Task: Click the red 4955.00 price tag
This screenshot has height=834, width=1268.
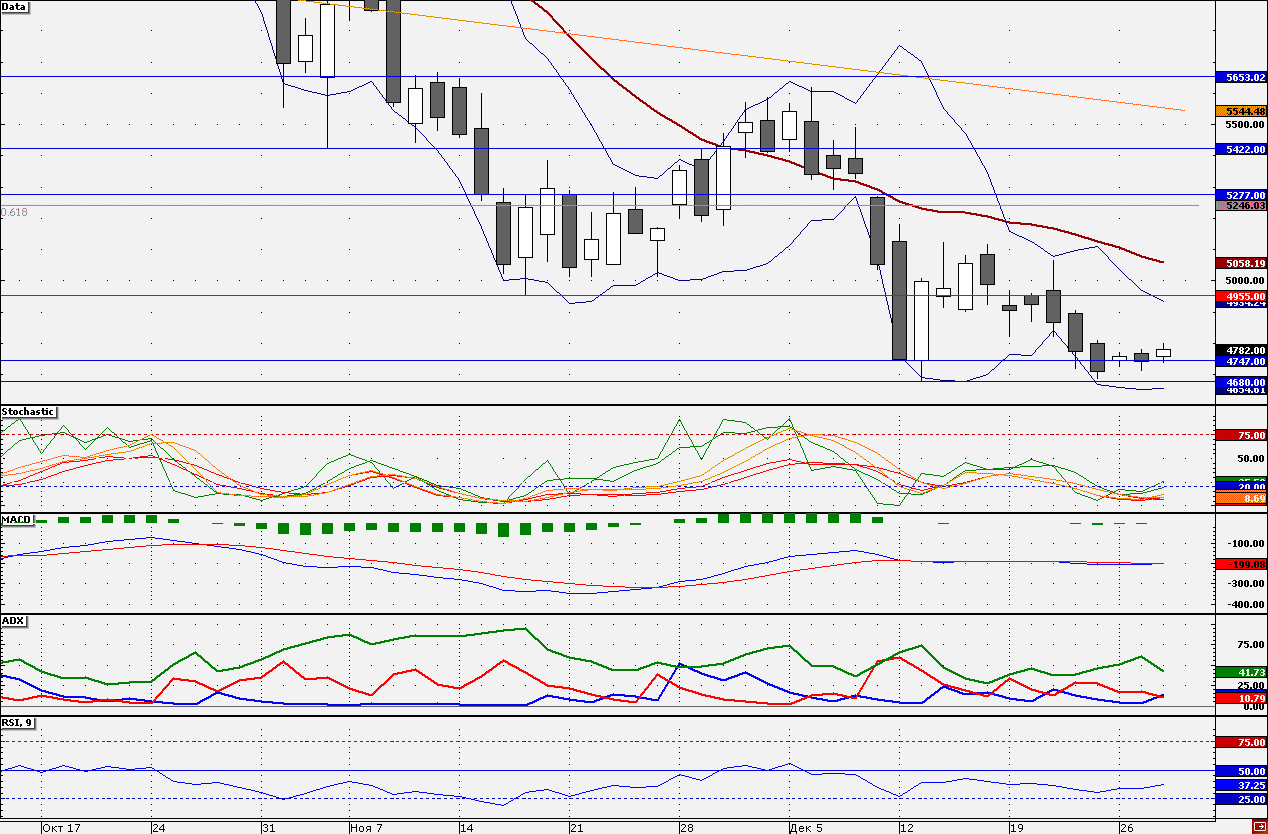Action: click(1241, 296)
